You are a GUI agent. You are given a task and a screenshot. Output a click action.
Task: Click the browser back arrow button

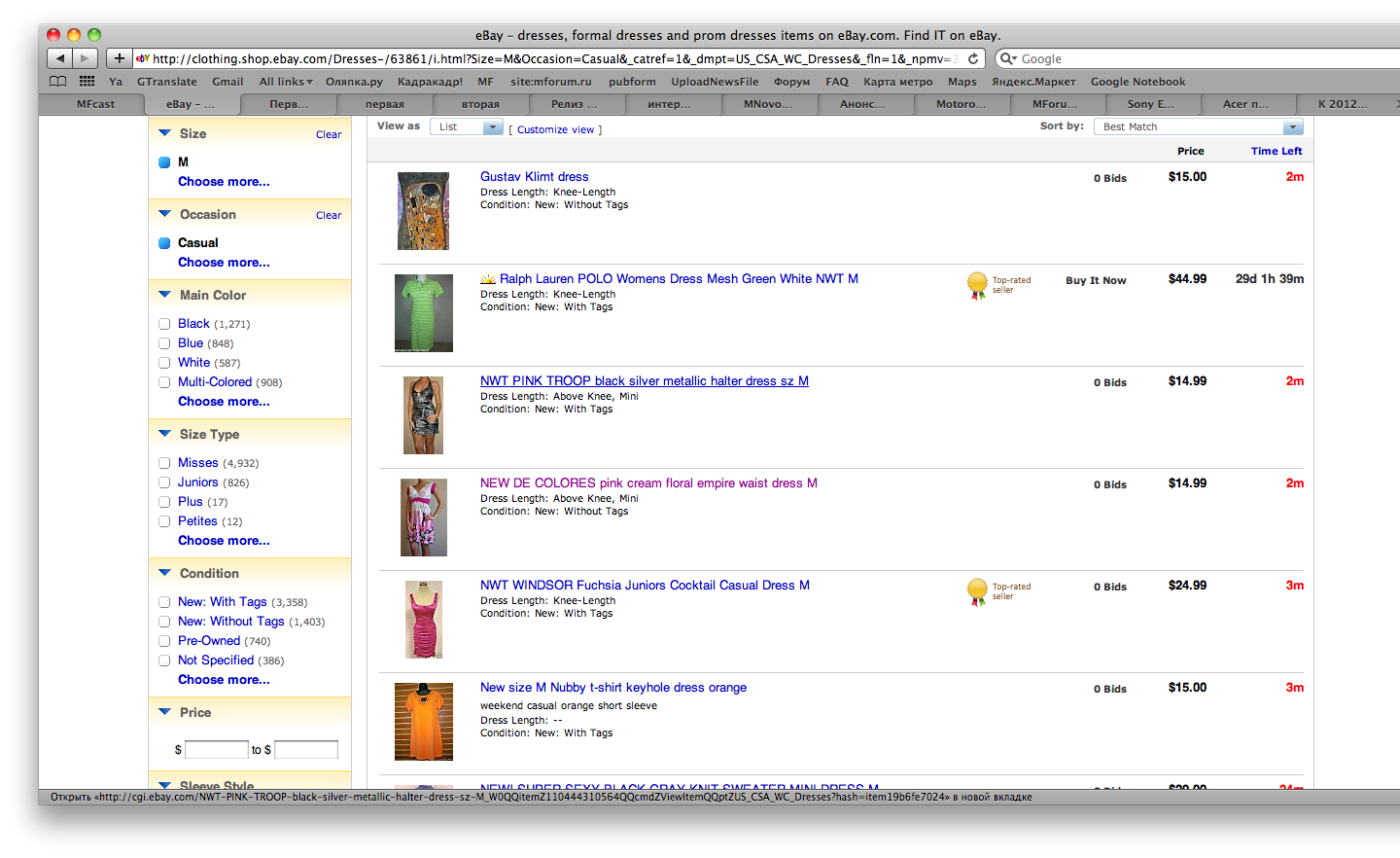60,58
